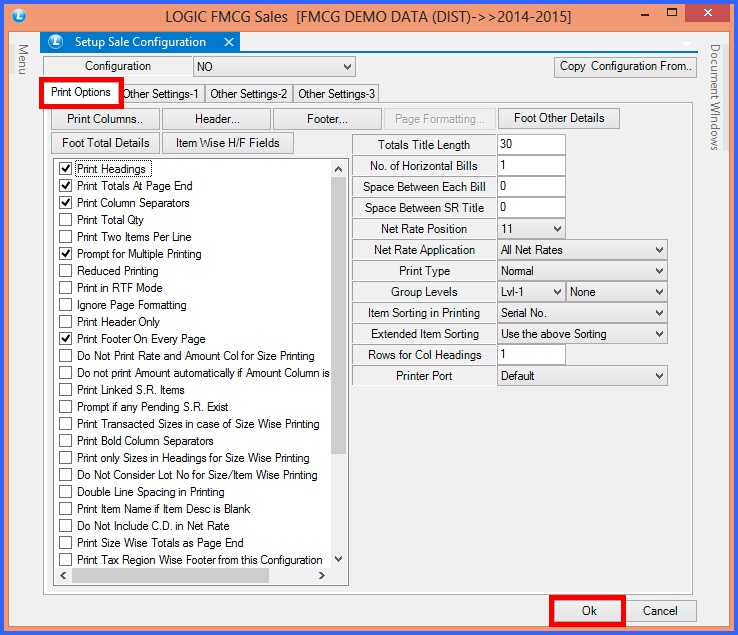This screenshot has height=635, width=738.
Task: Click Foot Other Details button
Action: 559,118
